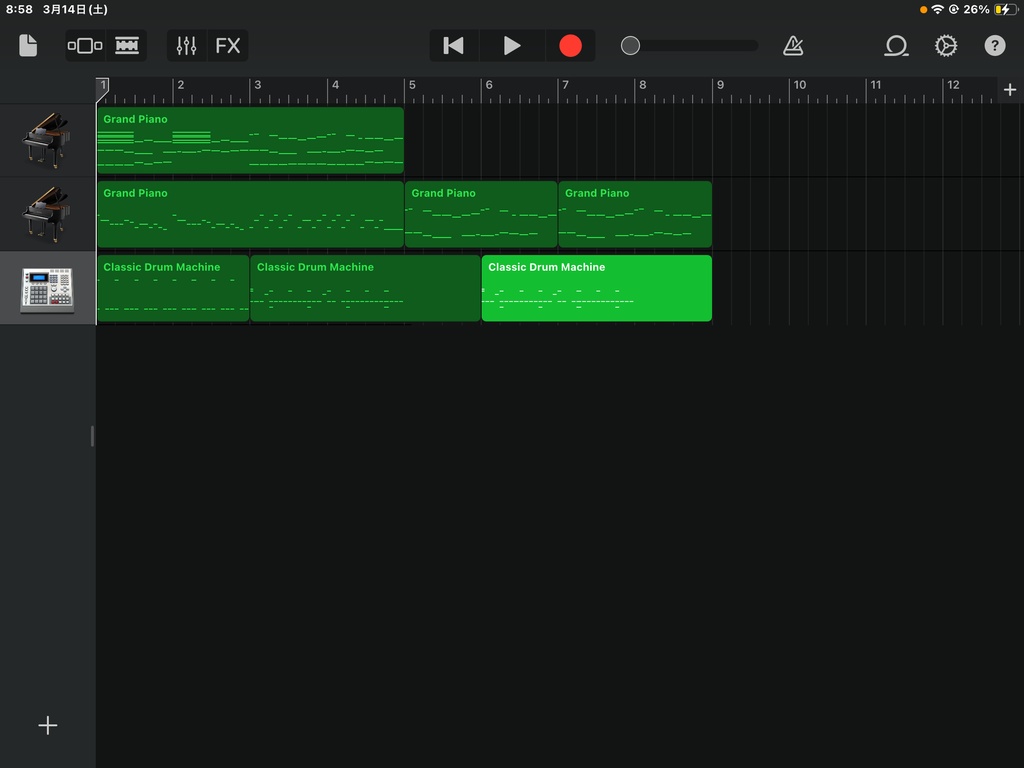Tap the track header resize handle
1024x768 pixels.
[x=92, y=436]
